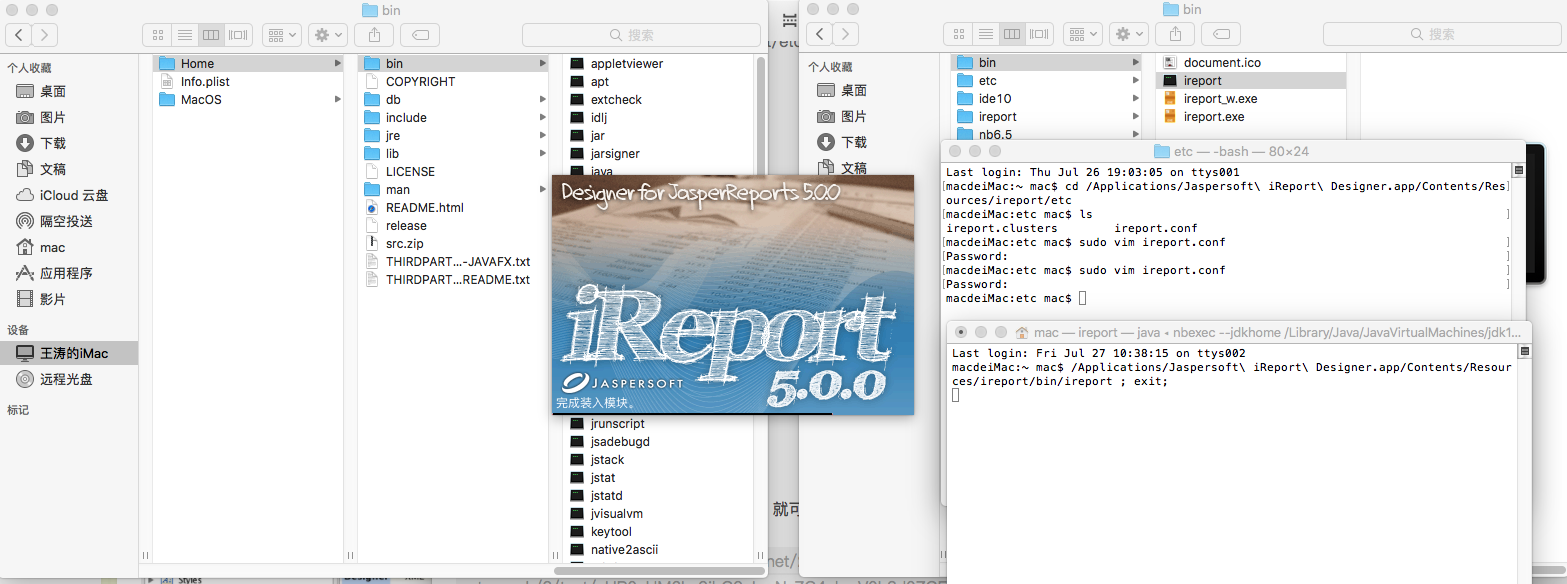Click the iReport 5.0.0 splash screen

pos(733,295)
